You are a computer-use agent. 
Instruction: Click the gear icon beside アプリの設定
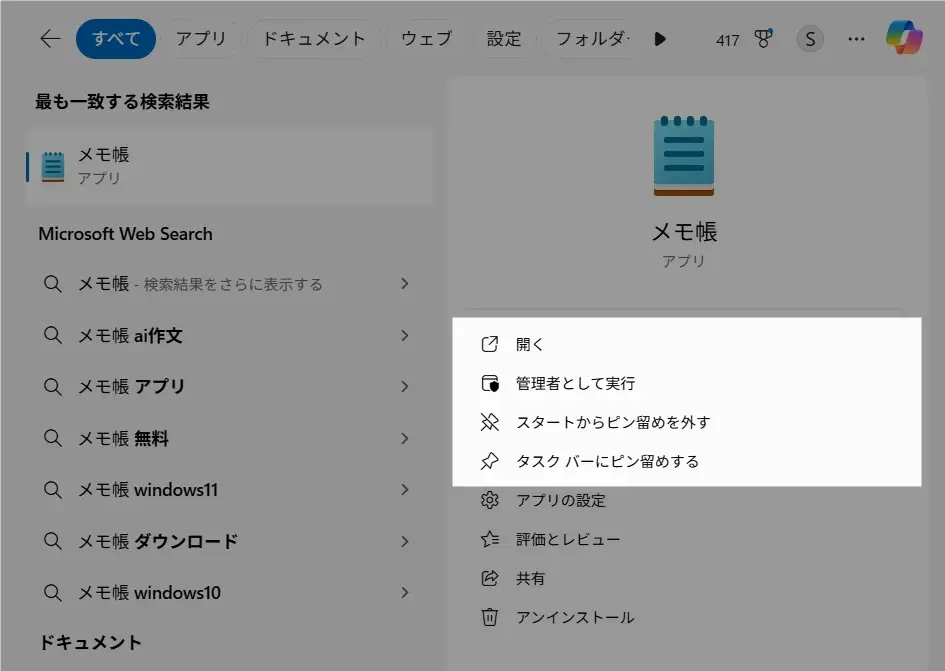pyautogui.click(x=489, y=500)
